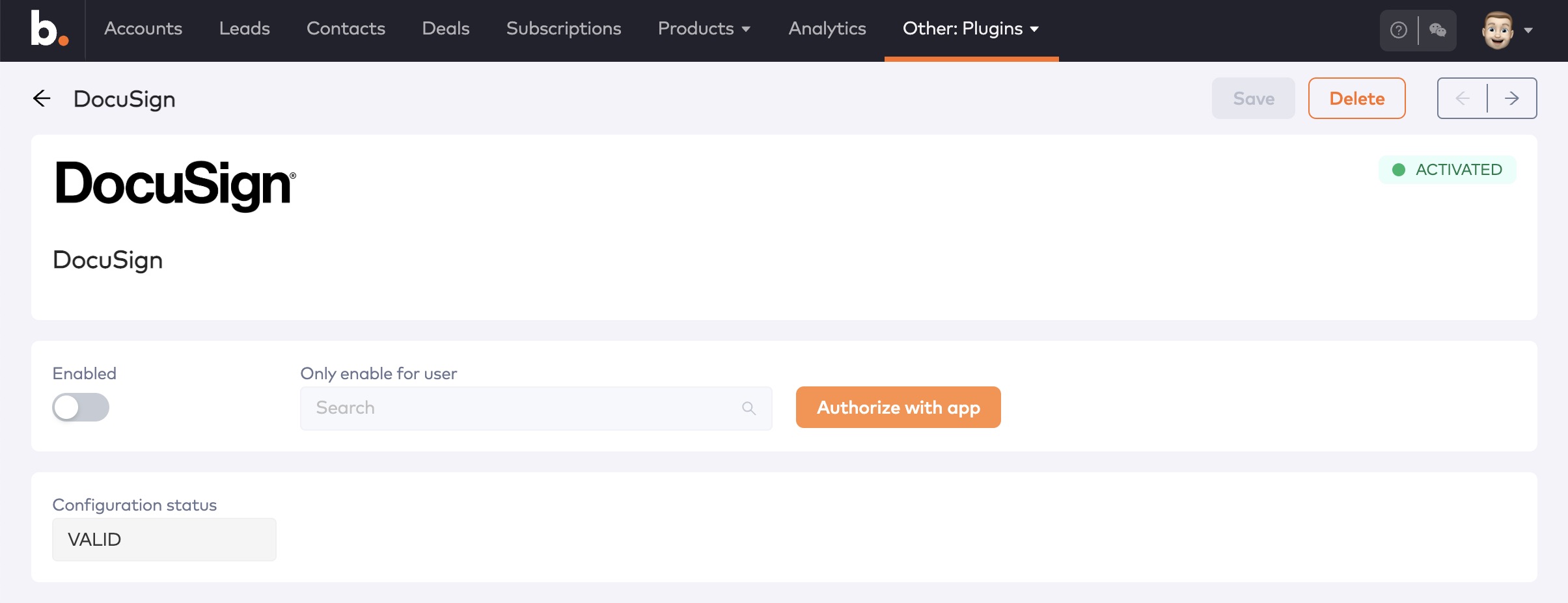Navigate to Deals
Image resolution: width=1568 pixels, height=603 pixels.
(x=445, y=29)
